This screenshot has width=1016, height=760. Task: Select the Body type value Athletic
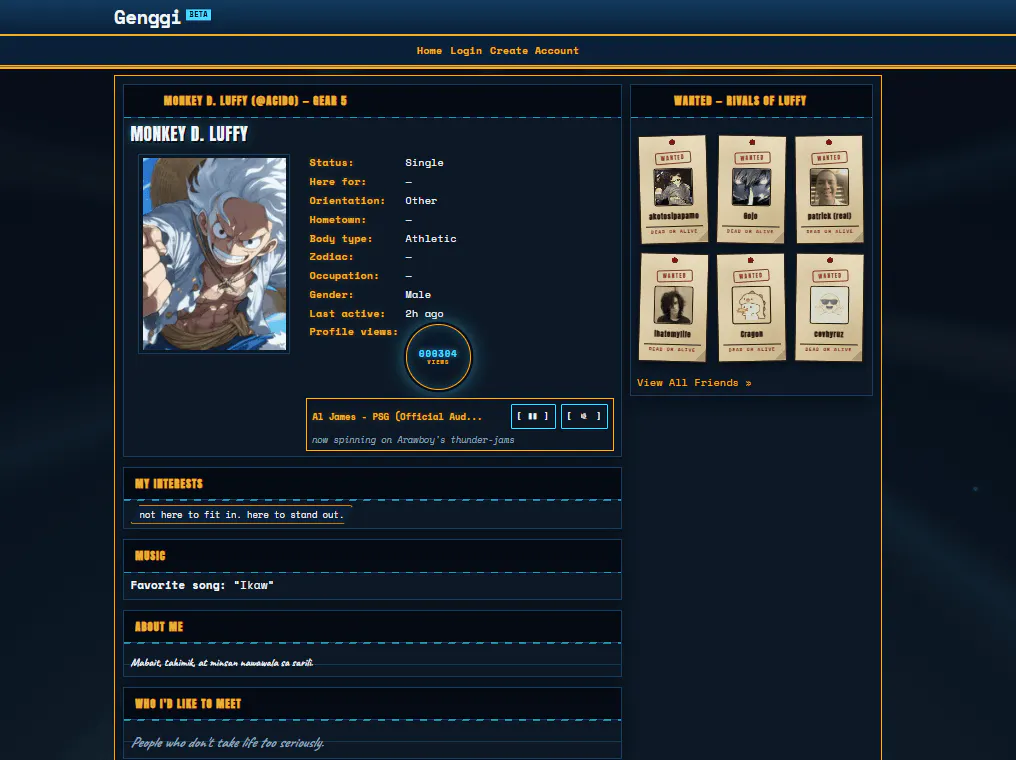tap(431, 238)
